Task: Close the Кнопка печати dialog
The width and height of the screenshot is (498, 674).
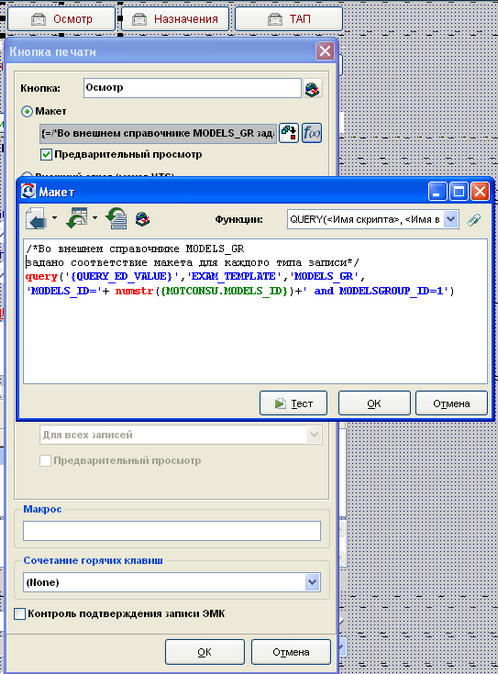Action: [325, 51]
